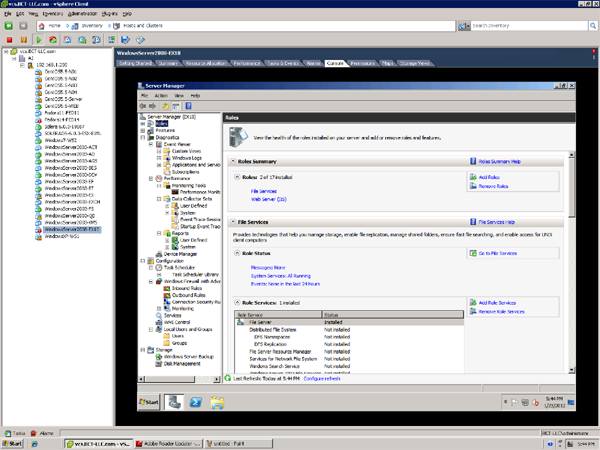Click the blue arrow connect device toolbar icon

click(x=126, y=39)
